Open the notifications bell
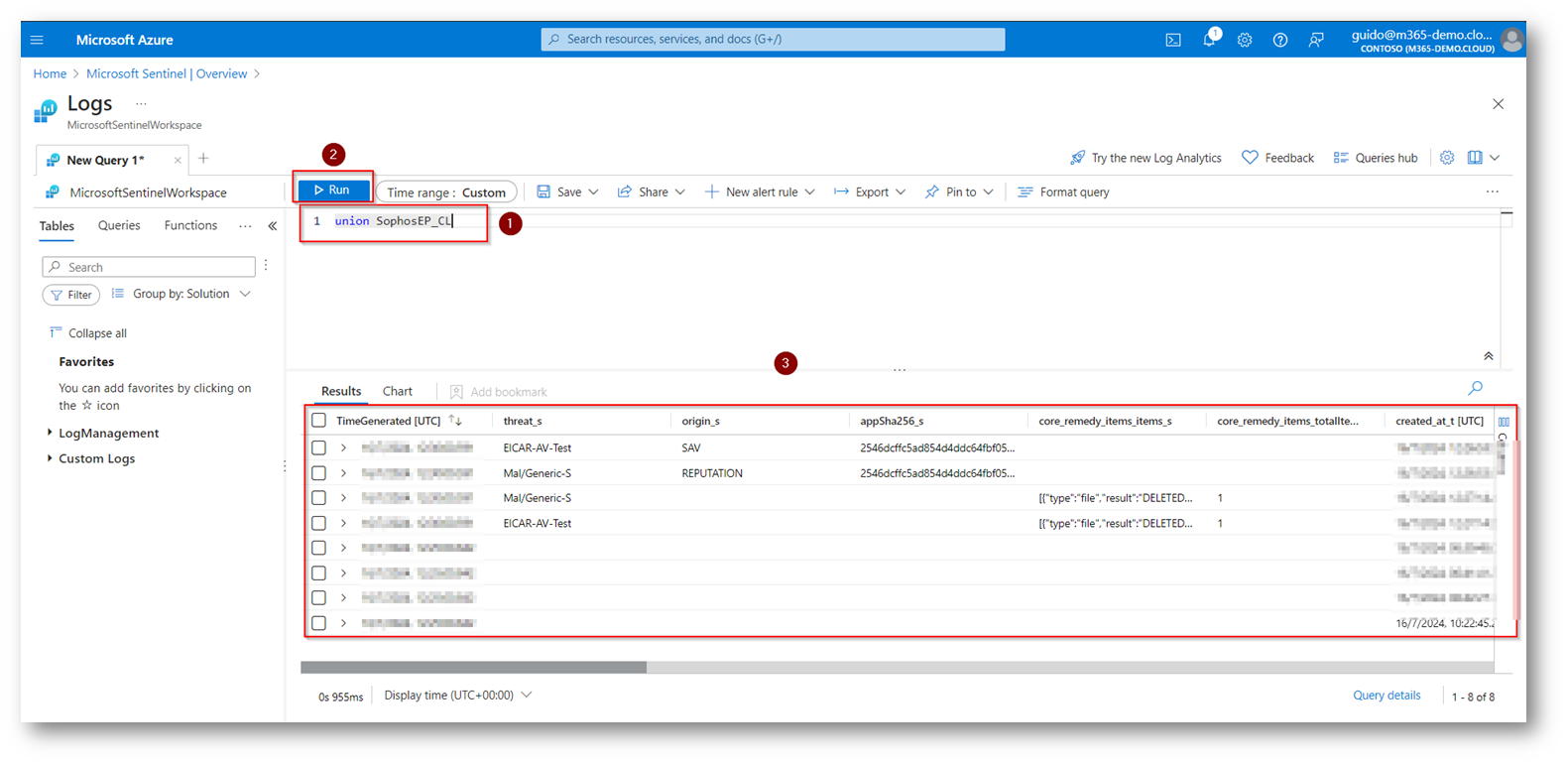Image resolution: width=1568 pixels, height=764 pixels. coord(1209,40)
